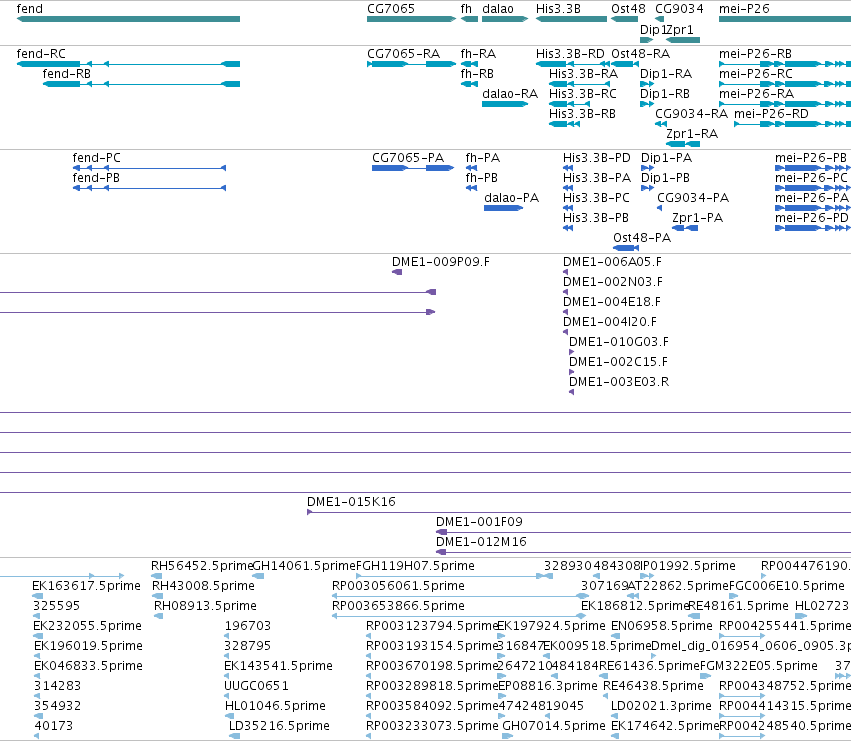Select EST EK143541.5prime label
This screenshot has width=851, height=741.
point(278,666)
